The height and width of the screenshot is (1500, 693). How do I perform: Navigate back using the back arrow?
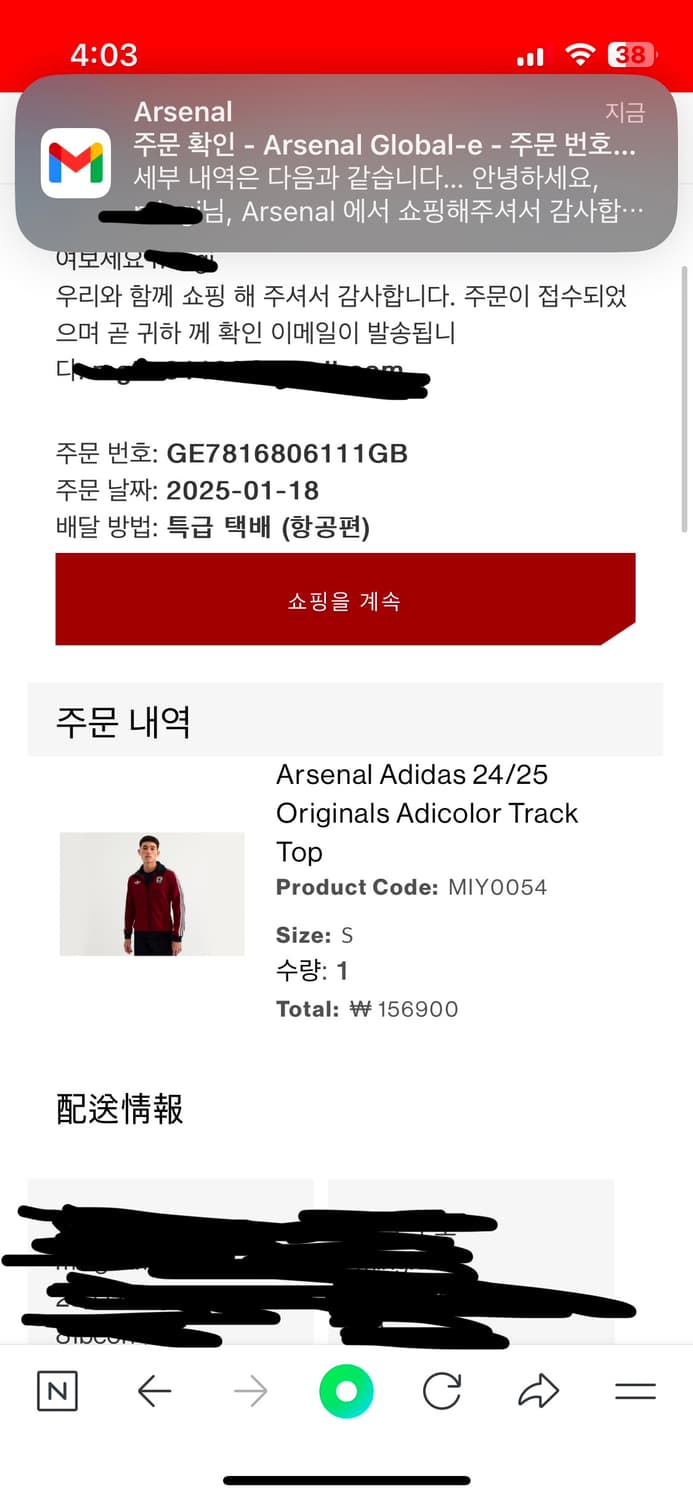(x=153, y=1390)
